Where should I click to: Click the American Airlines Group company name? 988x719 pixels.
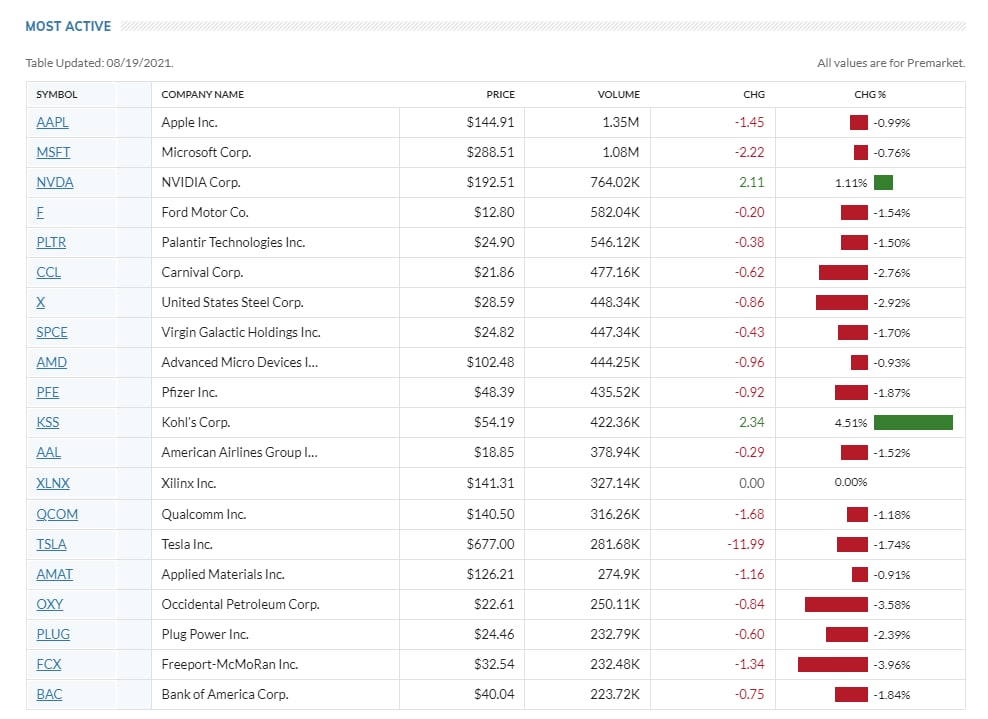[x=239, y=452]
